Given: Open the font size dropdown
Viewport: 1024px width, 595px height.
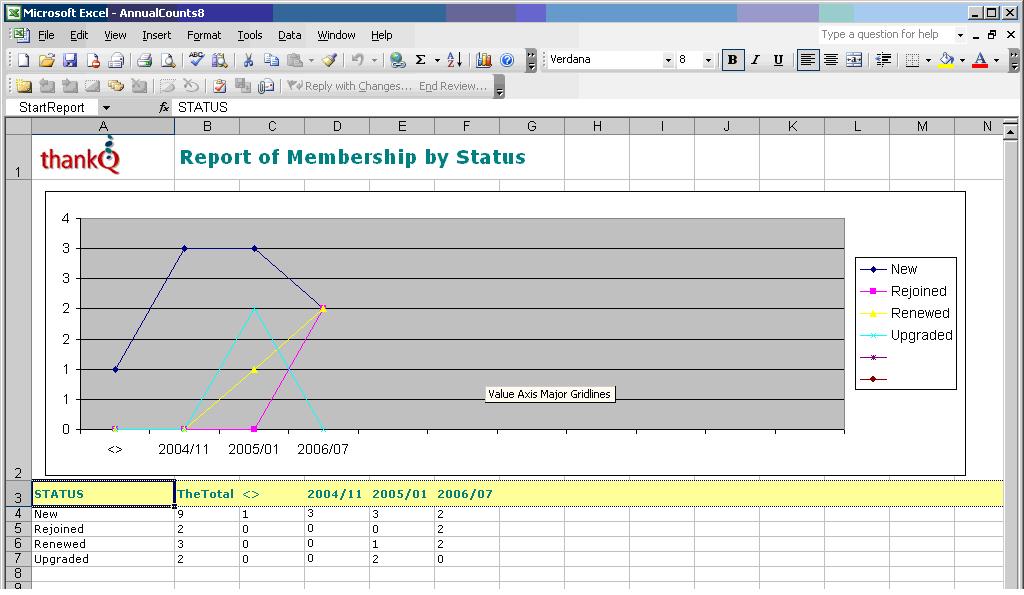Looking at the screenshot, I should [708, 60].
